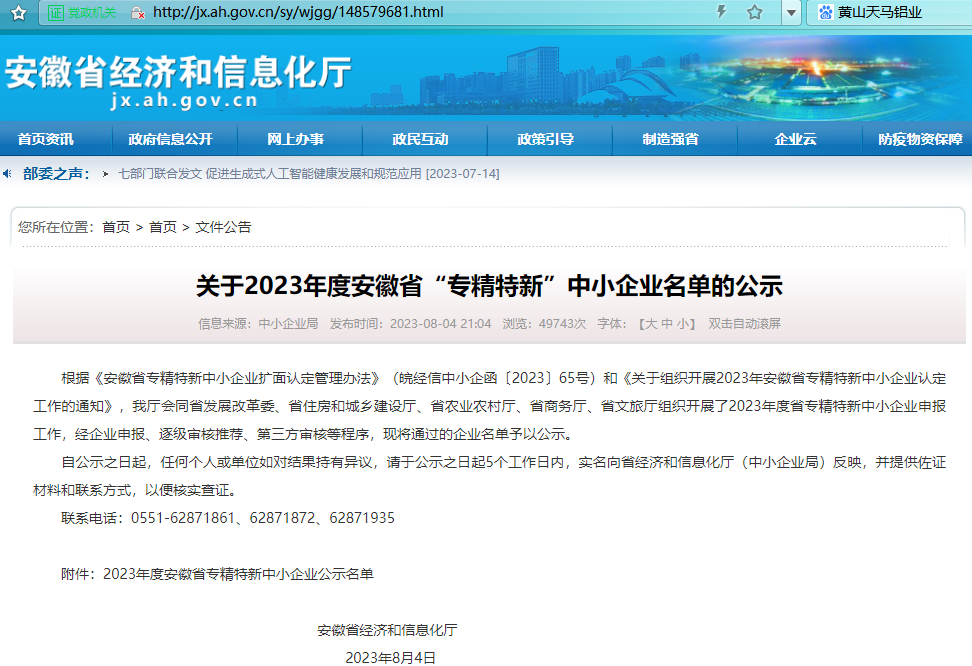Screen dimensions: 972x666
Task: Click the bookmark star at the address bar's left
Action: 19,12
